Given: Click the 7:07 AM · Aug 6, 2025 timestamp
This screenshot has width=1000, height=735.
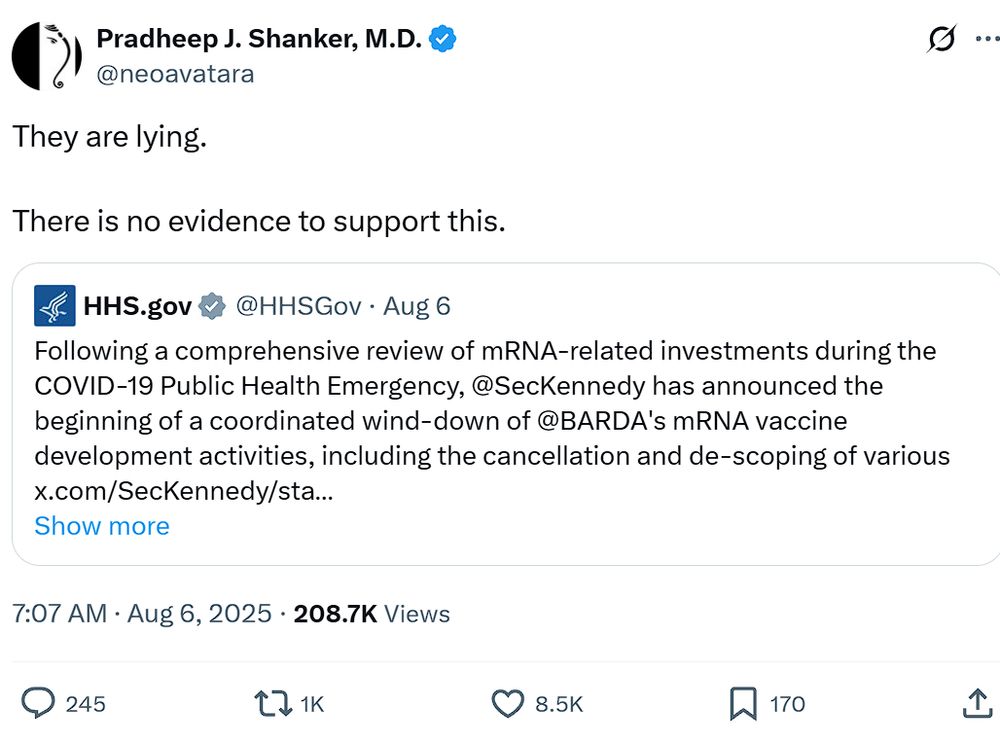Looking at the screenshot, I should [x=142, y=614].
